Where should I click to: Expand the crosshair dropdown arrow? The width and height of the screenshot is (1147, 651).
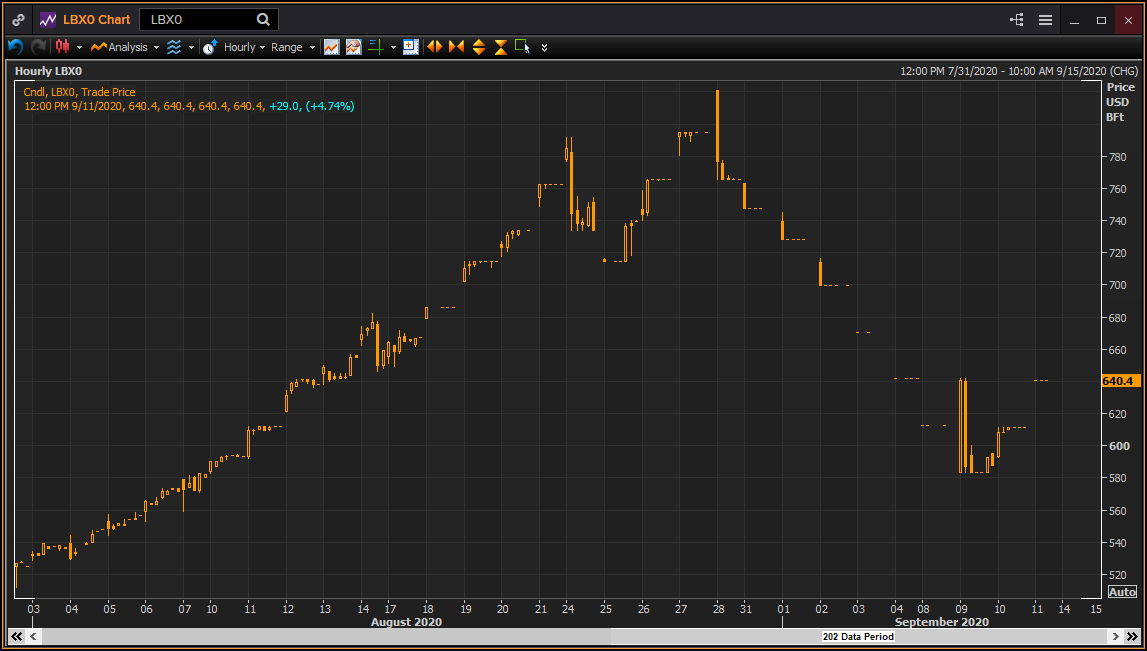(393, 48)
